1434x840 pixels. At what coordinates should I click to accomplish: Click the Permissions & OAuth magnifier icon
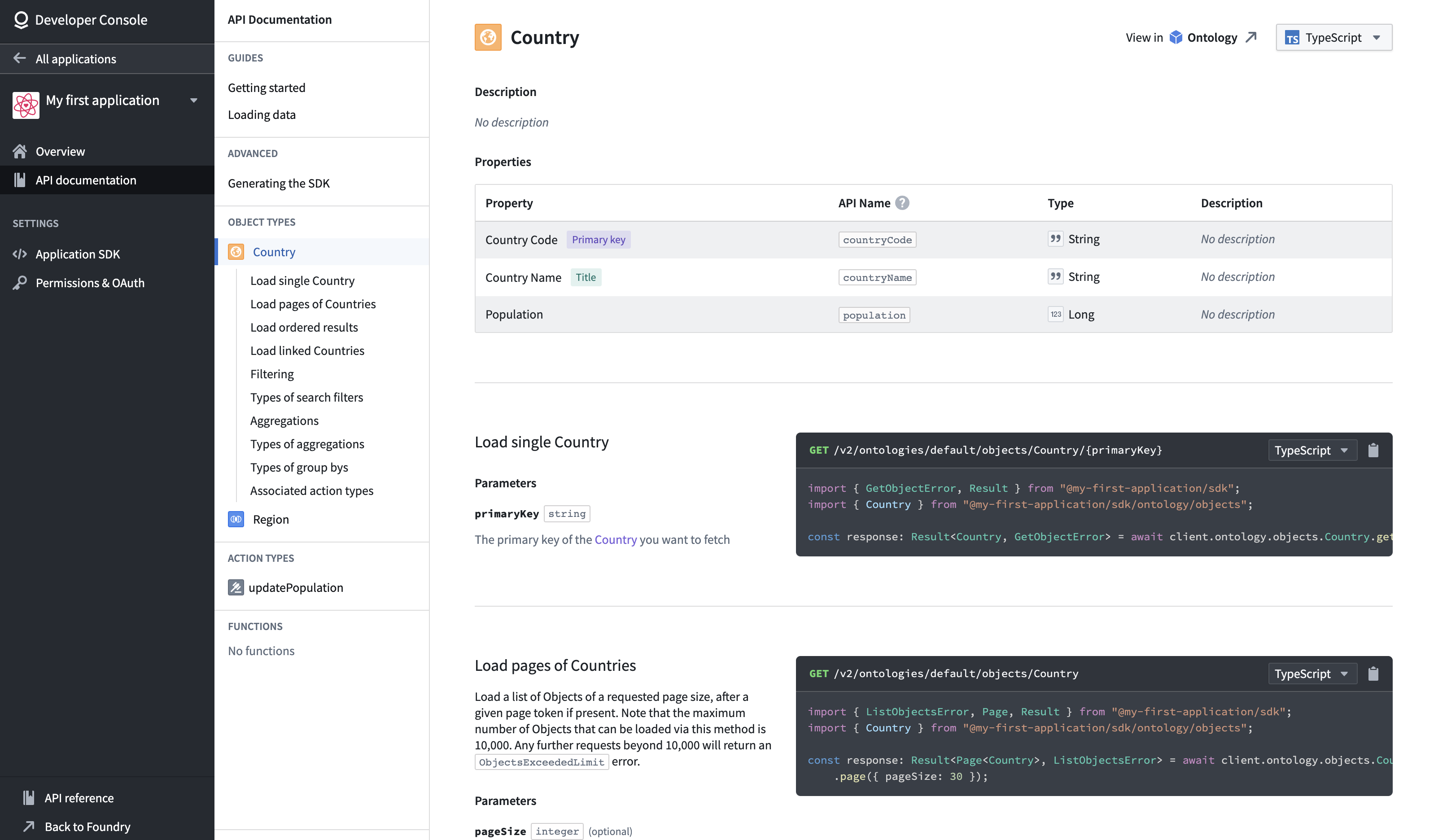pyautogui.click(x=20, y=282)
